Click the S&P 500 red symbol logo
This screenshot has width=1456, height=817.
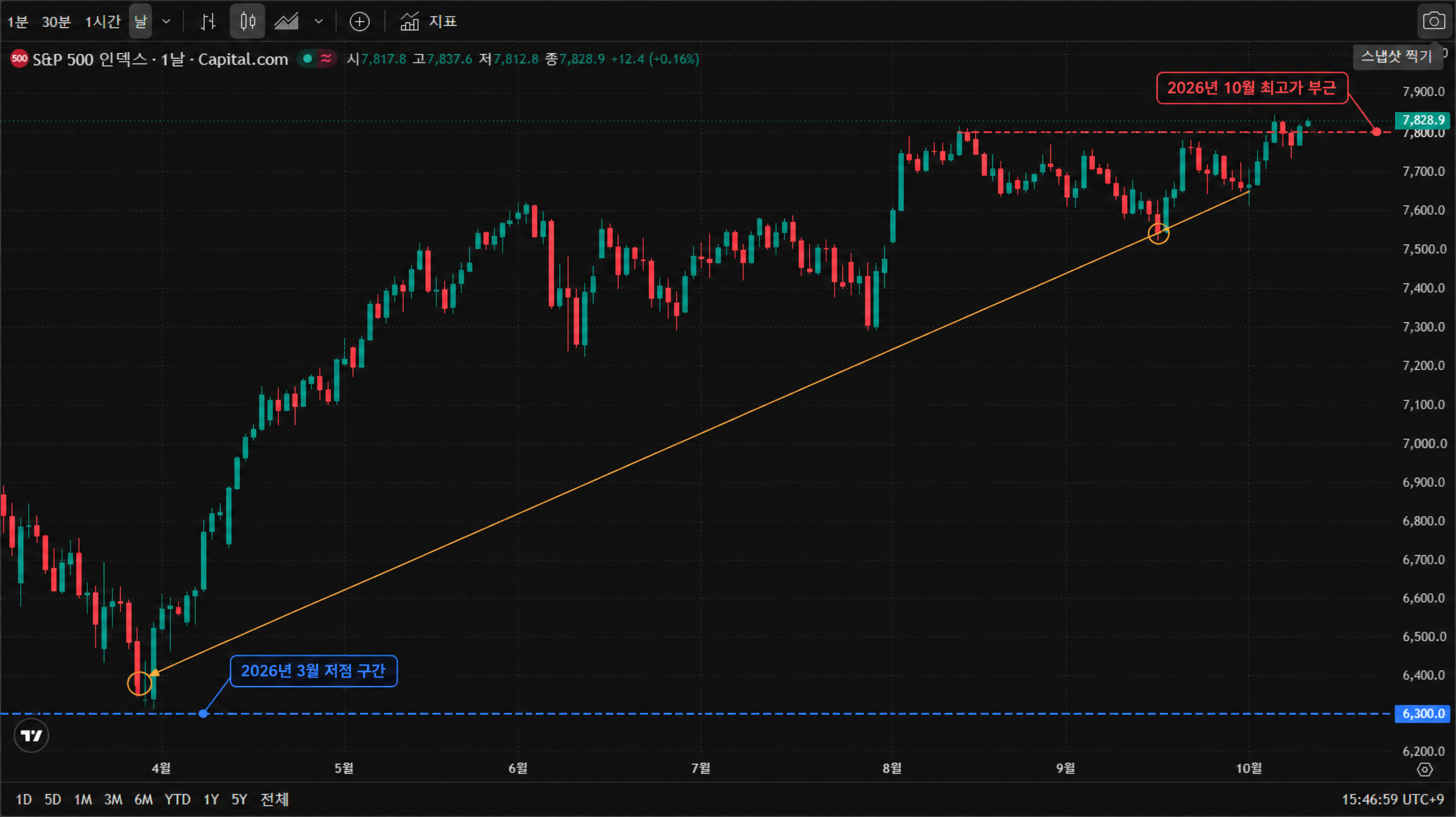19,58
